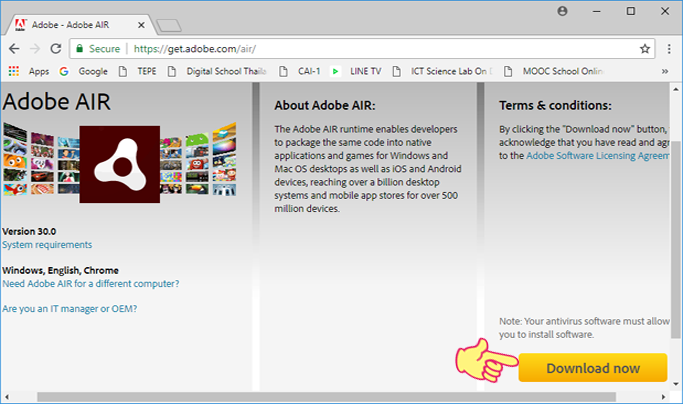Expand the bookmarks overflow chevron
Viewport: 683px width, 404px height.
coord(665,71)
